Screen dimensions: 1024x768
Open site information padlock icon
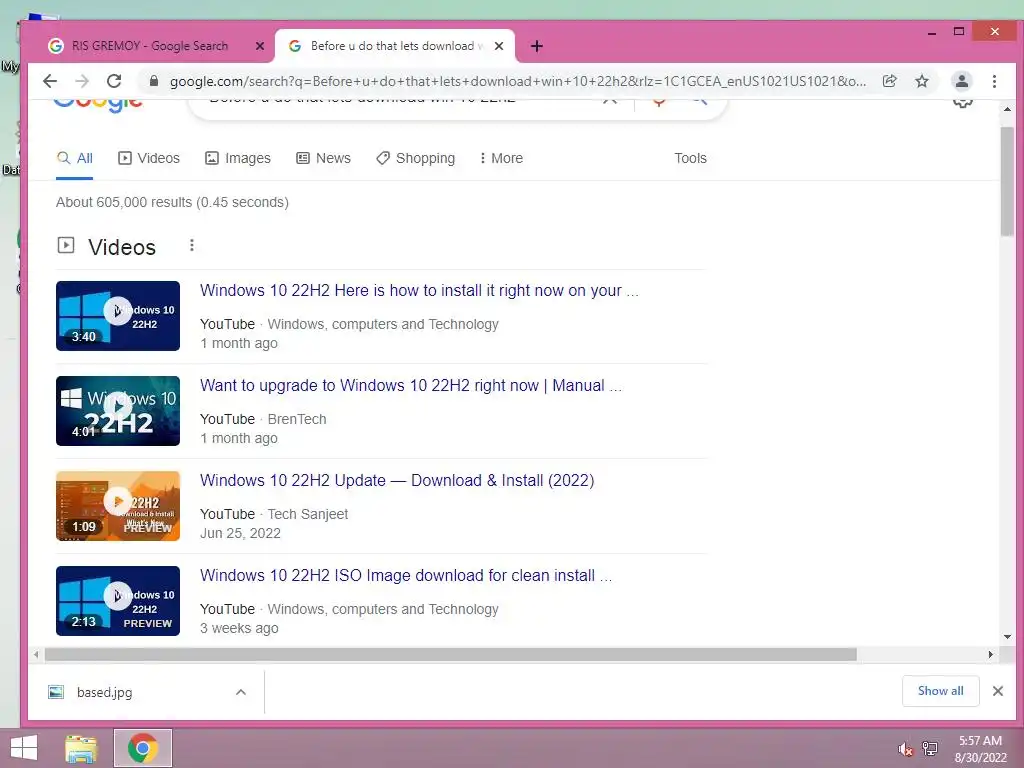(x=154, y=81)
